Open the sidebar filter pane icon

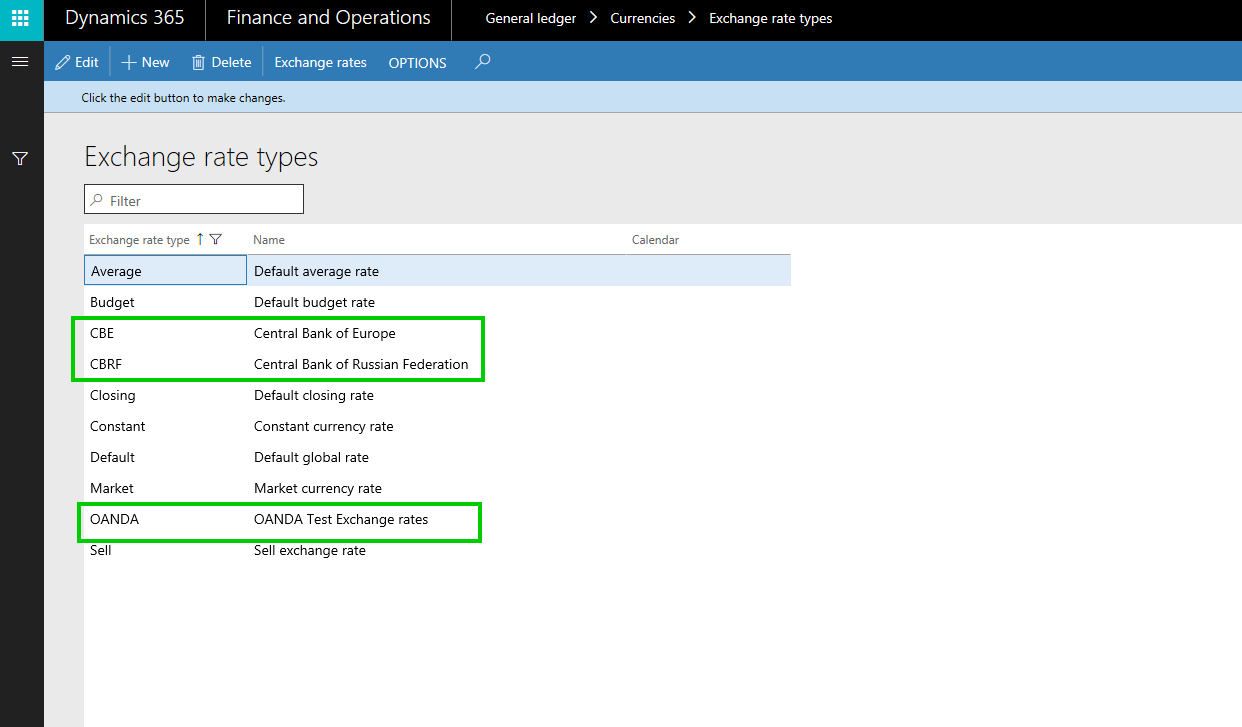[20, 158]
